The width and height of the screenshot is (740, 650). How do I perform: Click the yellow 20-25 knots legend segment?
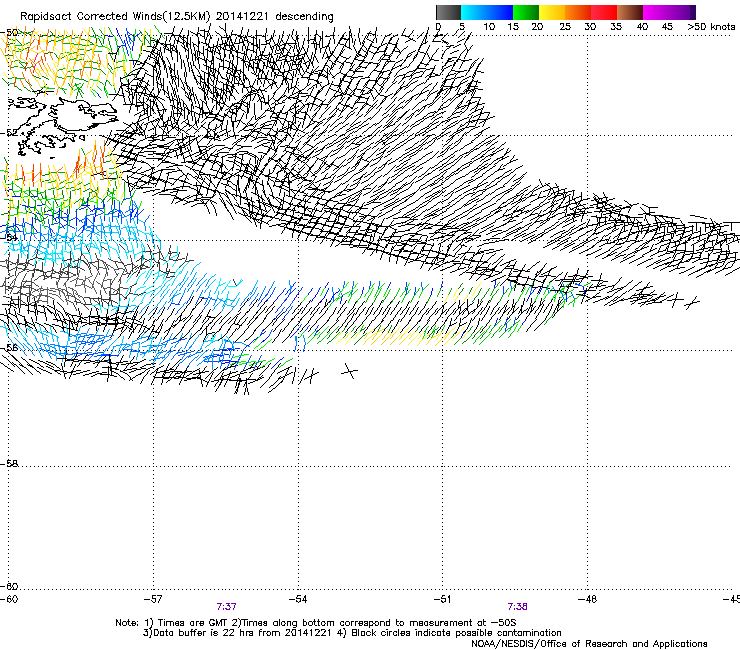coord(552,12)
